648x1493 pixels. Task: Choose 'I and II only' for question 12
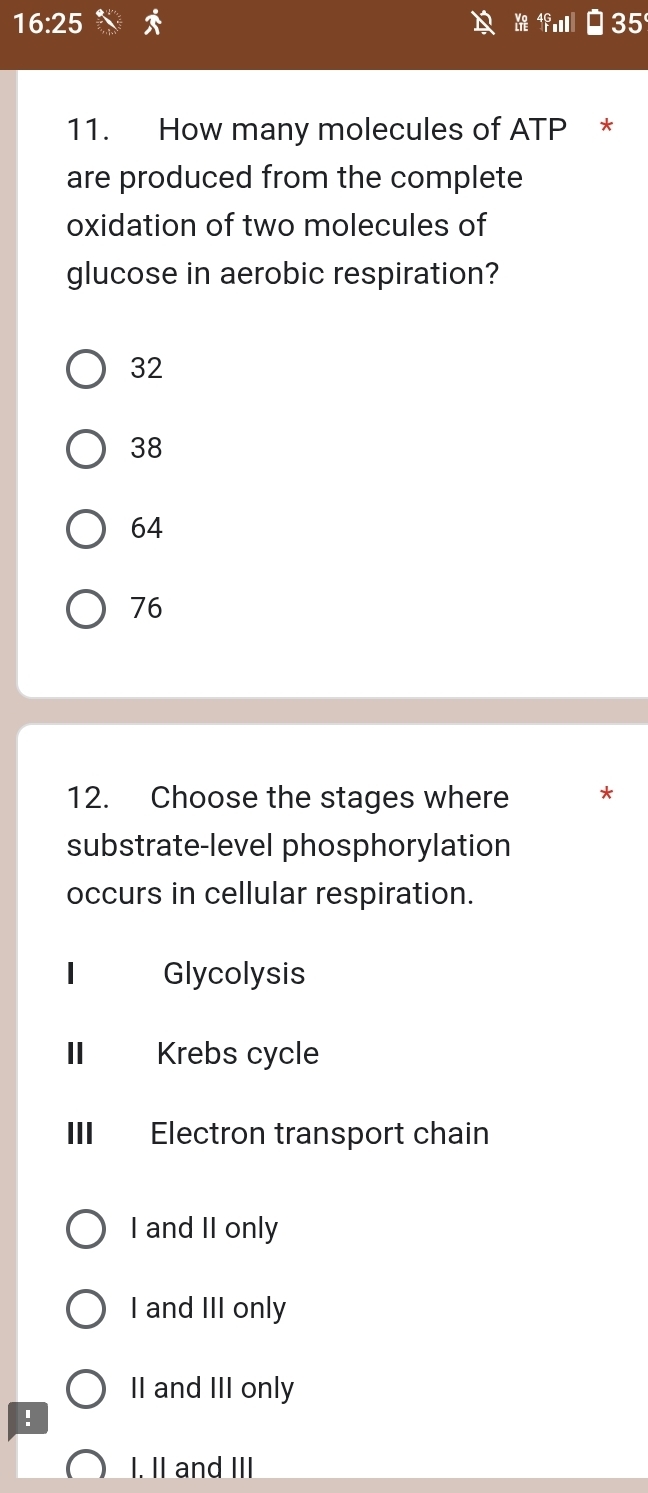point(86,1228)
